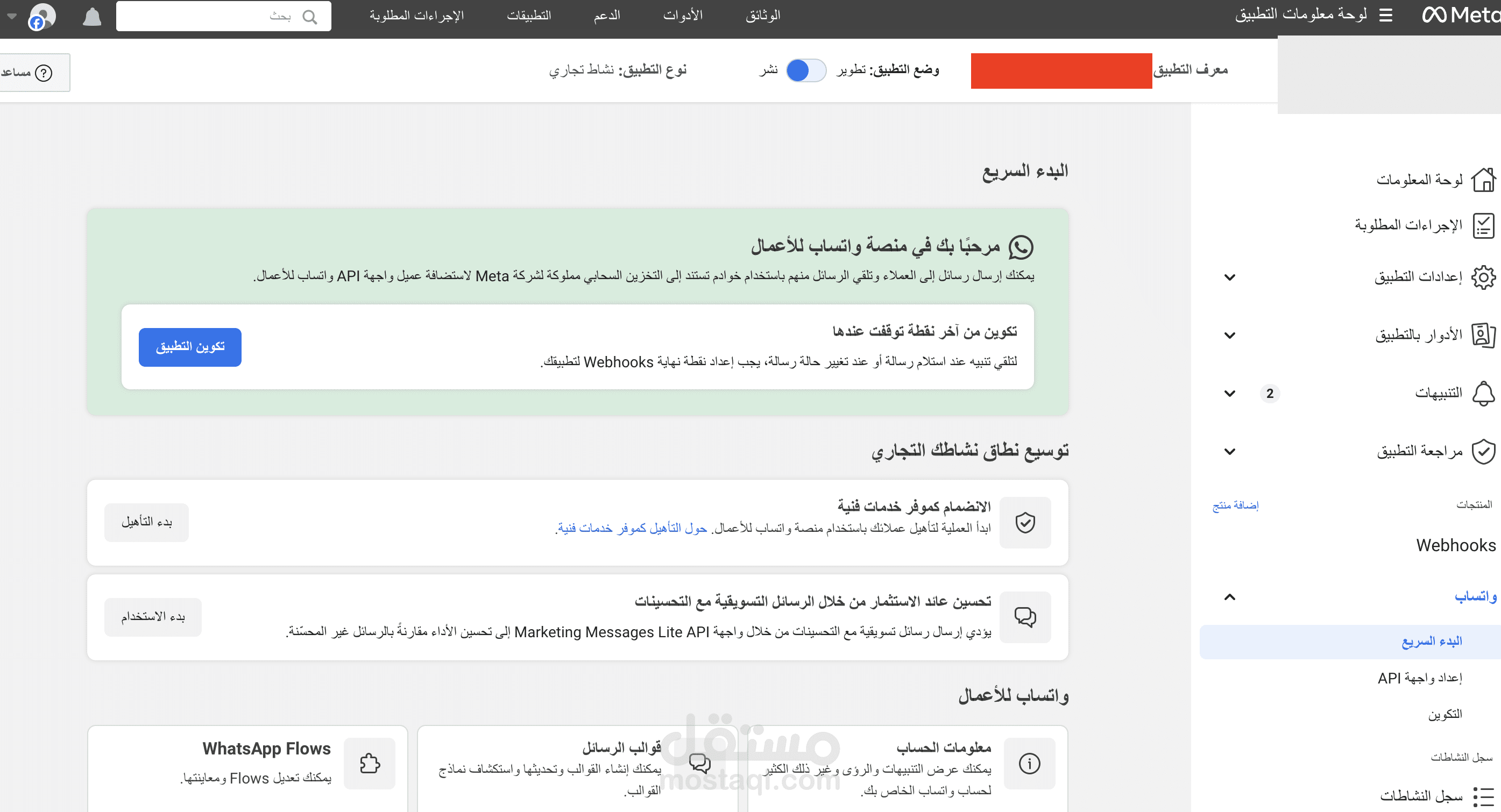Image resolution: width=1501 pixels, height=812 pixels.
Task: Click the Account Info circle-i icon
Action: 1029,763
